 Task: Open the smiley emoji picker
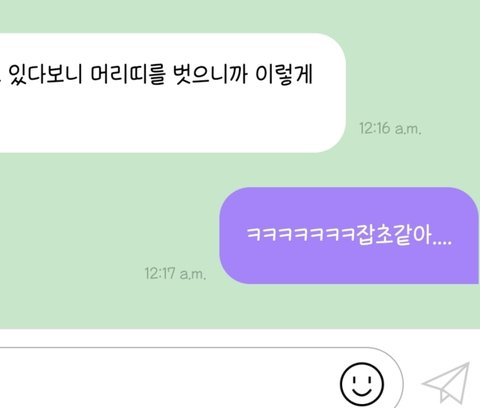click(362, 384)
